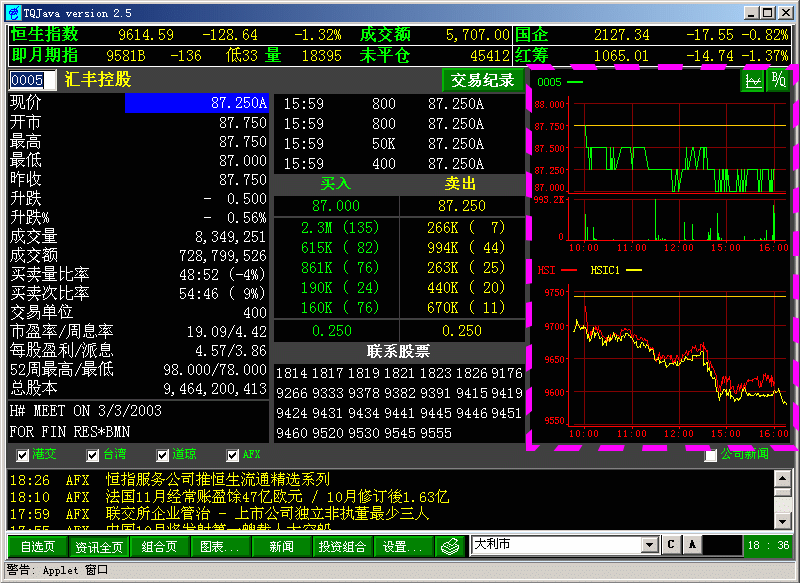
Task: Uncheck the 港交 news checkbox
Action: point(22,455)
